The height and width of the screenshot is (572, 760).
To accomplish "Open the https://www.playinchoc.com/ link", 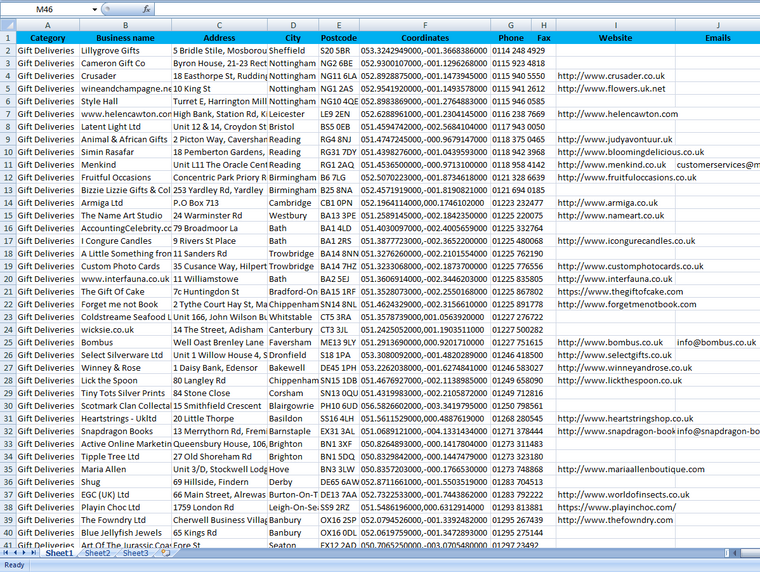I will 617,508.
